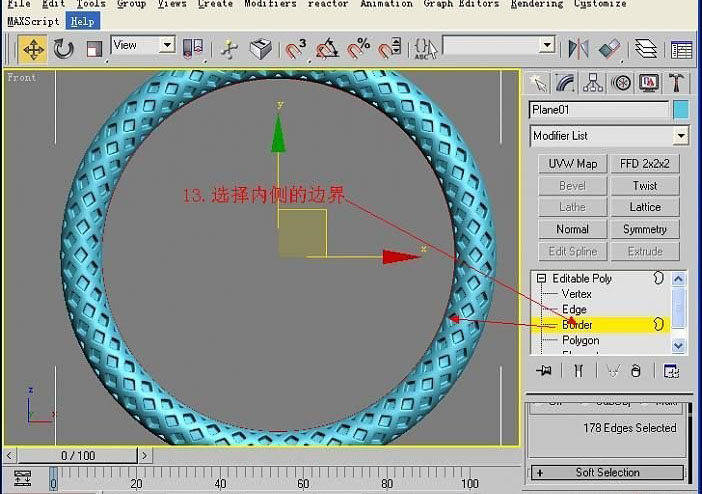Click the Mirror tool icon
702x494 pixels.
578,49
